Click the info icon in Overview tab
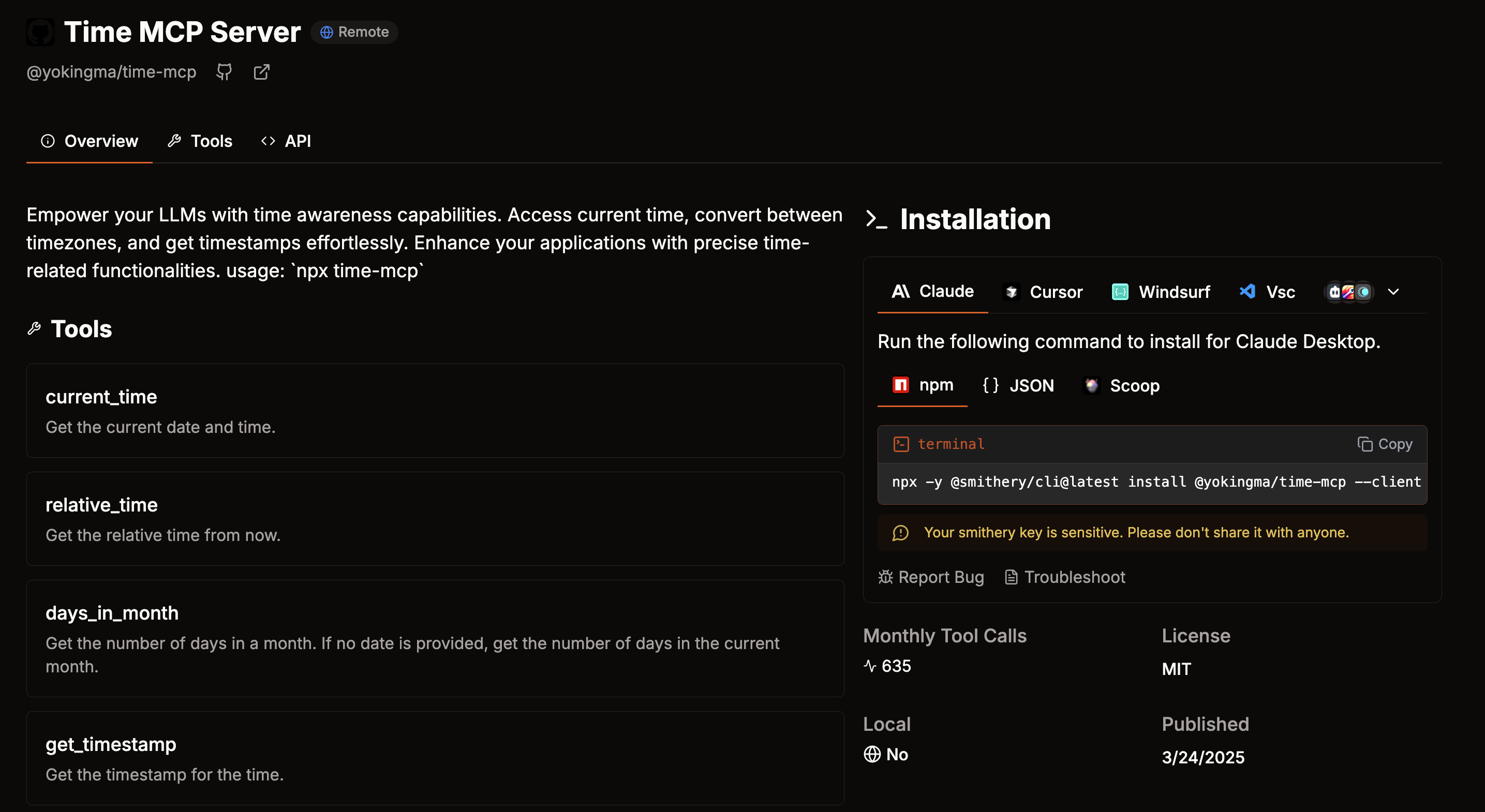The height and width of the screenshot is (812, 1485). click(x=48, y=141)
